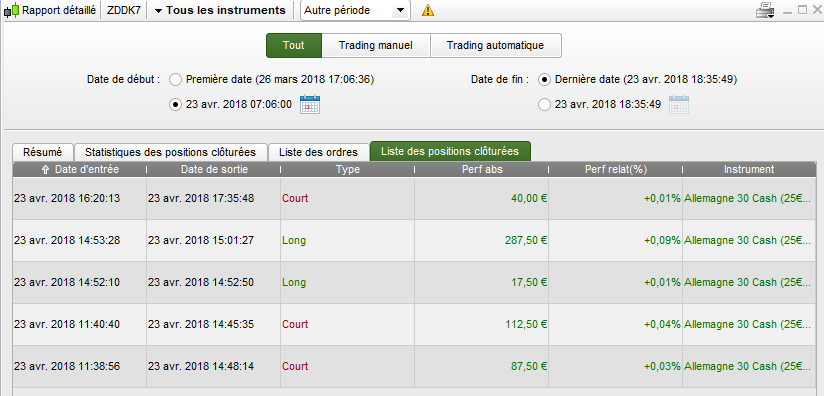Click entry date 23 avr. 2018 14:53:28
Viewport: 824px width, 396px height.
[67, 240]
